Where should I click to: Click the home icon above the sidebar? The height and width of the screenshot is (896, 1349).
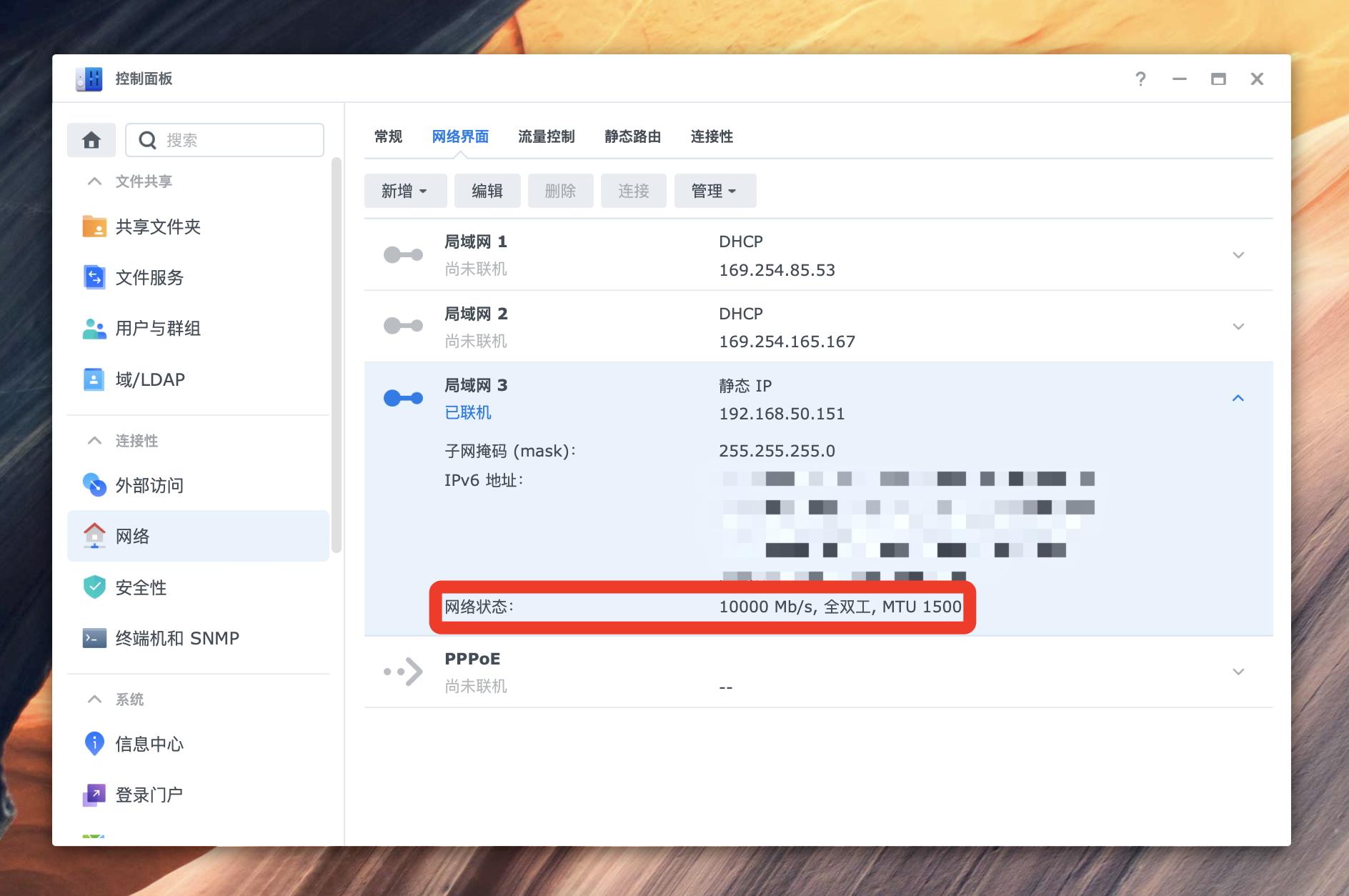point(91,140)
